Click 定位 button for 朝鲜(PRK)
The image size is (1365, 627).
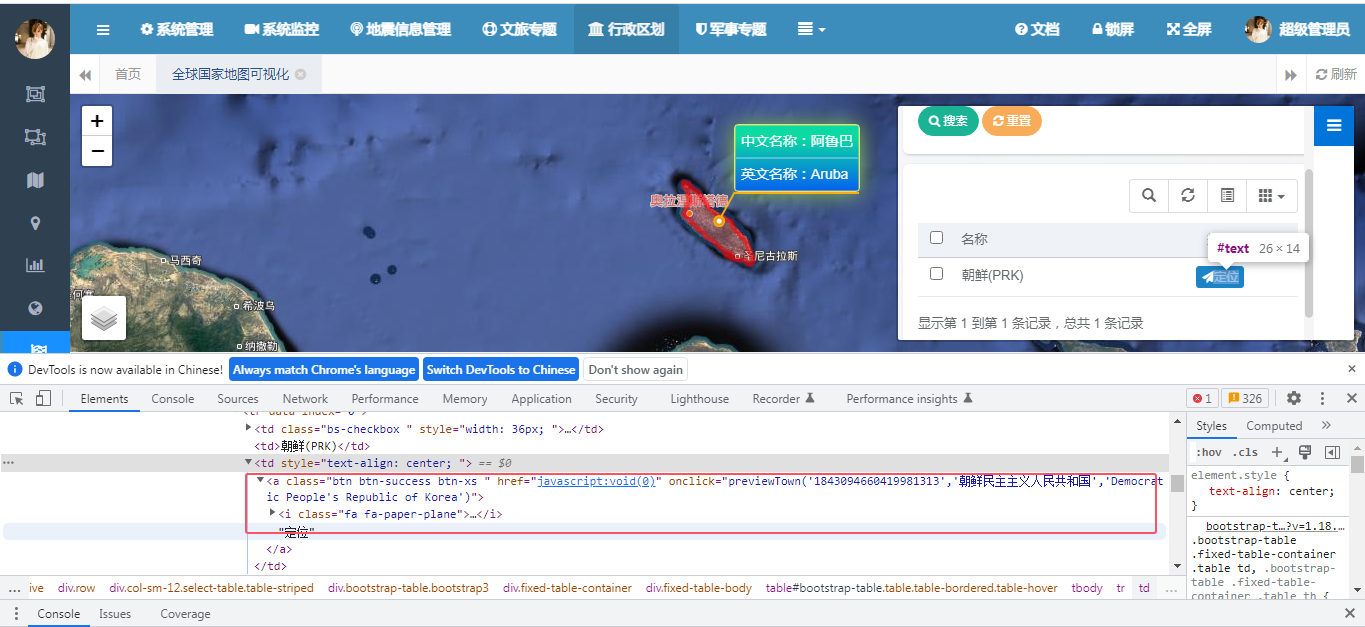[1220, 277]
